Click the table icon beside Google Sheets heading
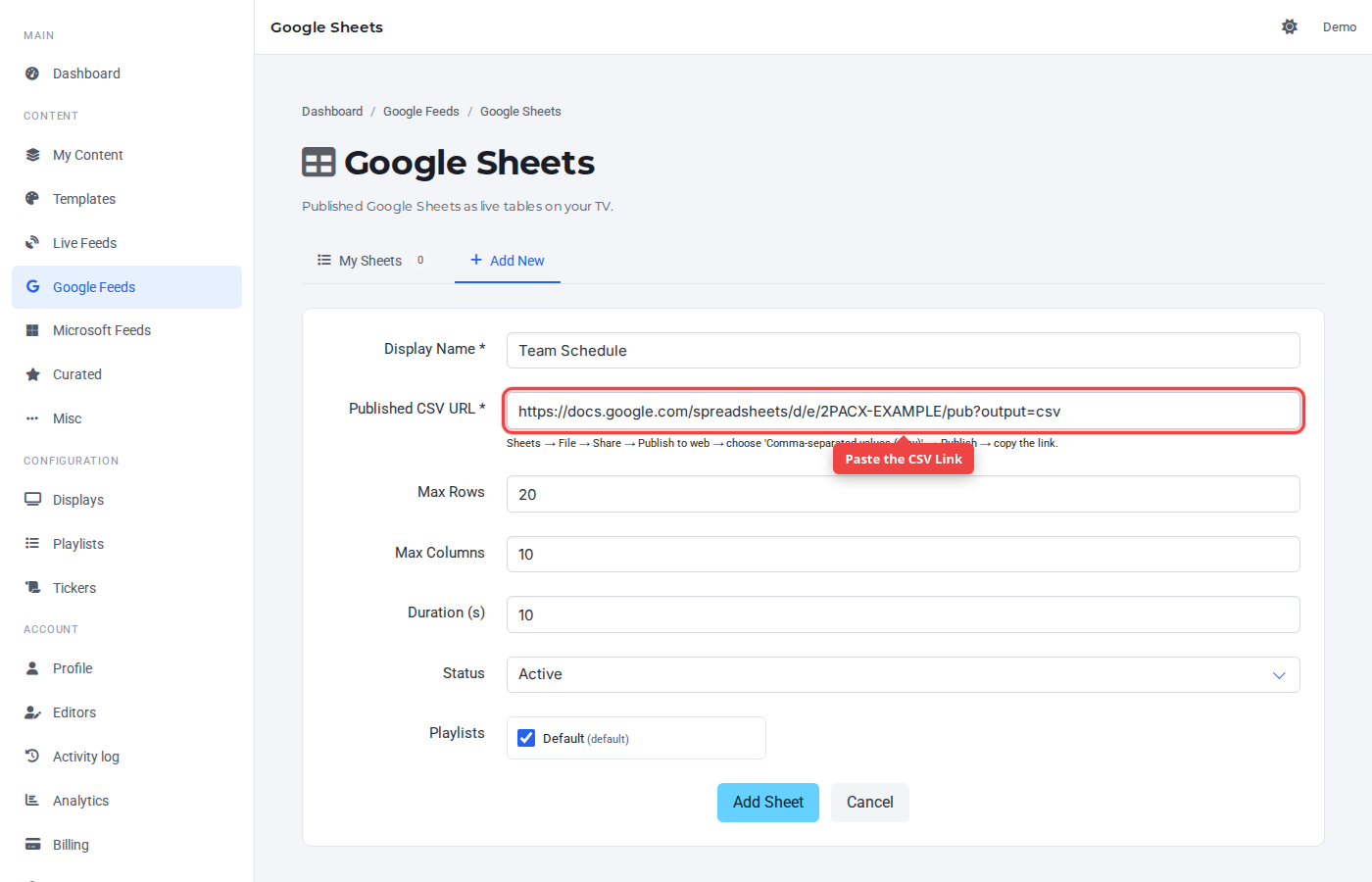The width and height of the screenshot is (1372, 882). tap(318, 163)
